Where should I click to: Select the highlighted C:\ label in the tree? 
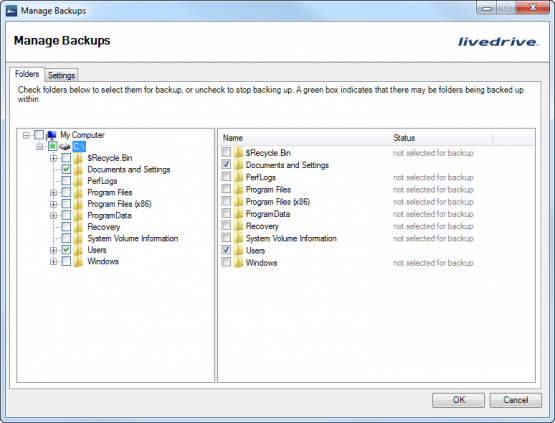(x=79, y=146)
